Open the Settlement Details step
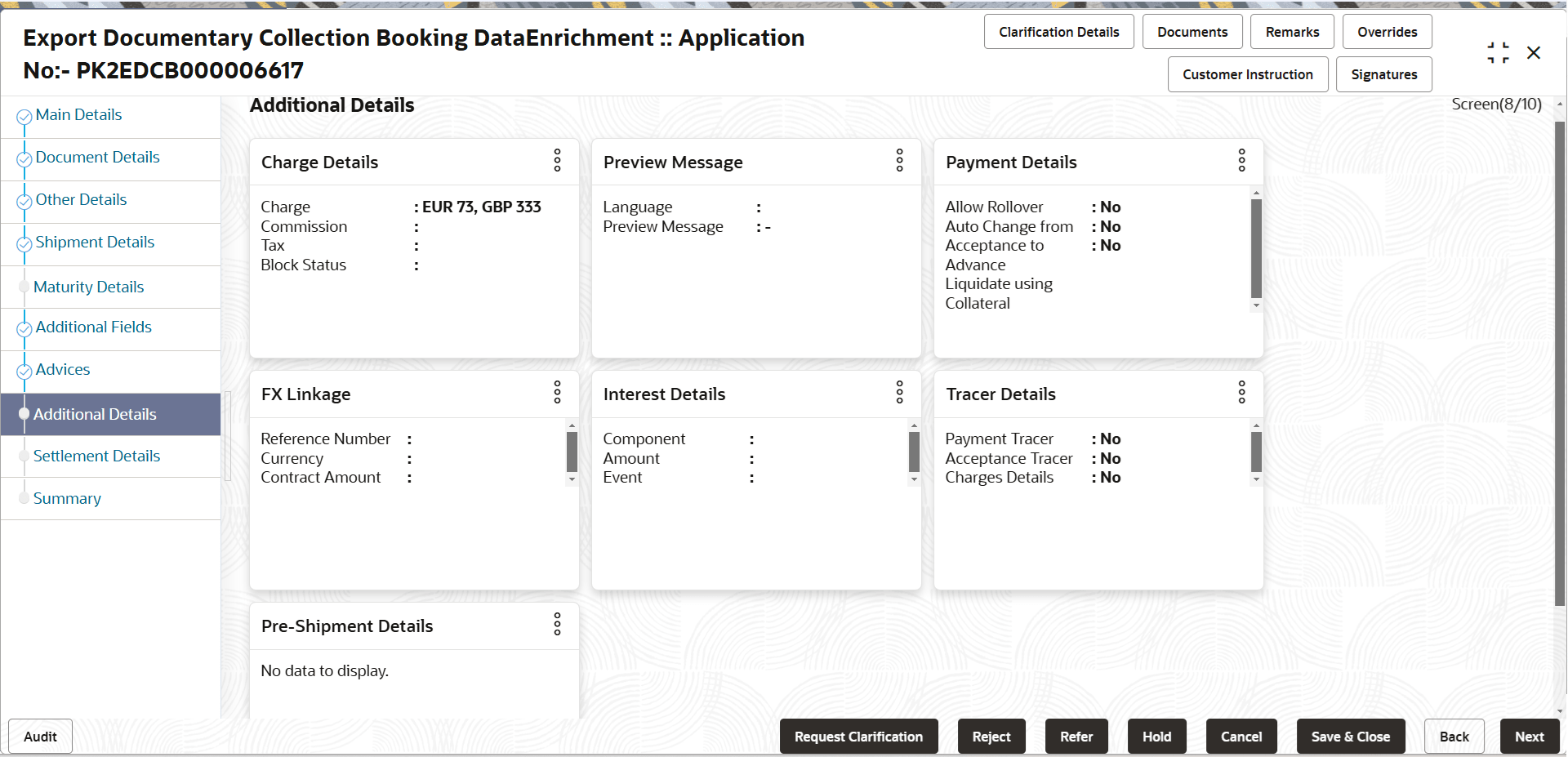 [96, 456]
